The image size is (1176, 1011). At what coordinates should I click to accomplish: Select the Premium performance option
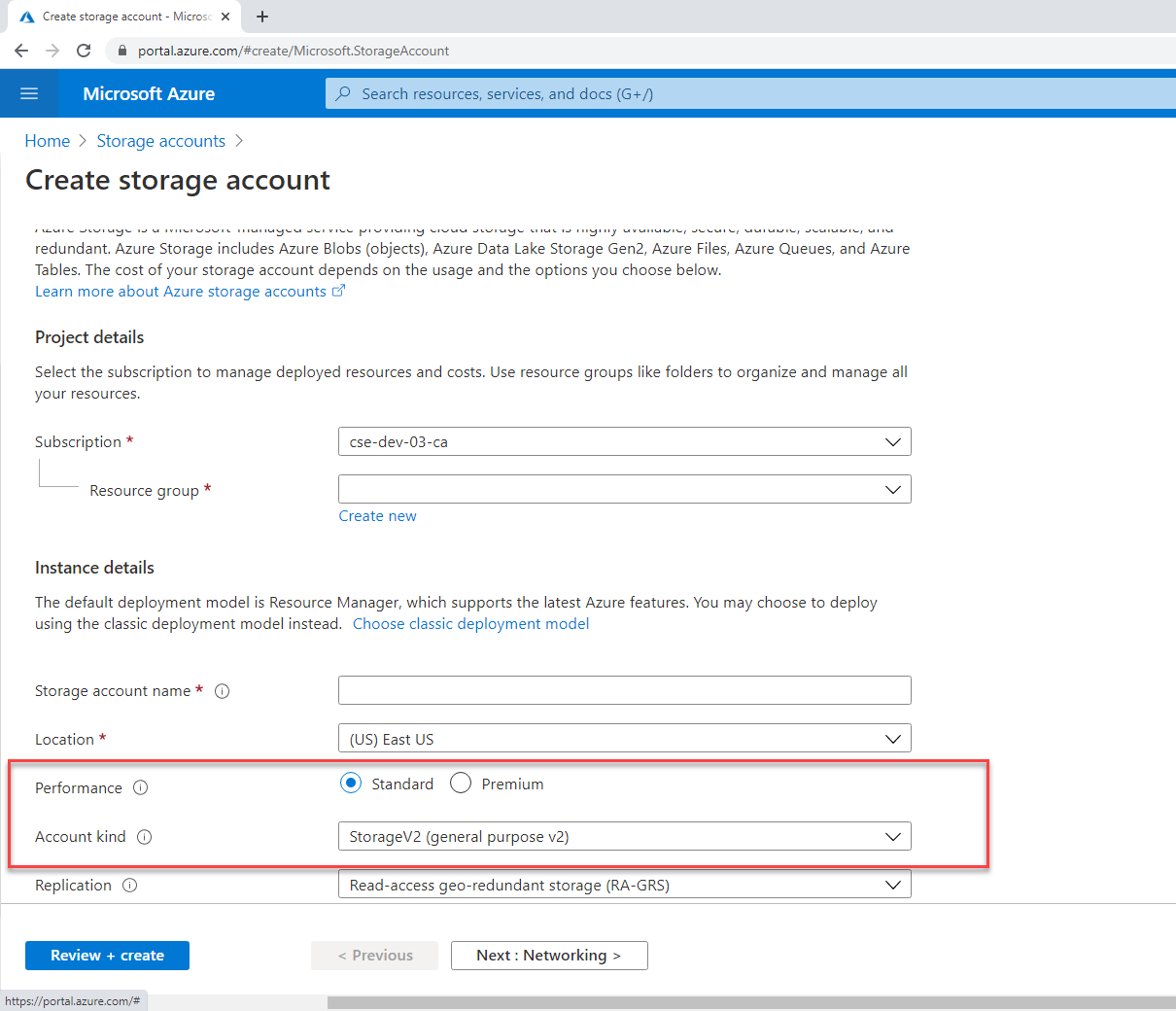click(461, 783)
